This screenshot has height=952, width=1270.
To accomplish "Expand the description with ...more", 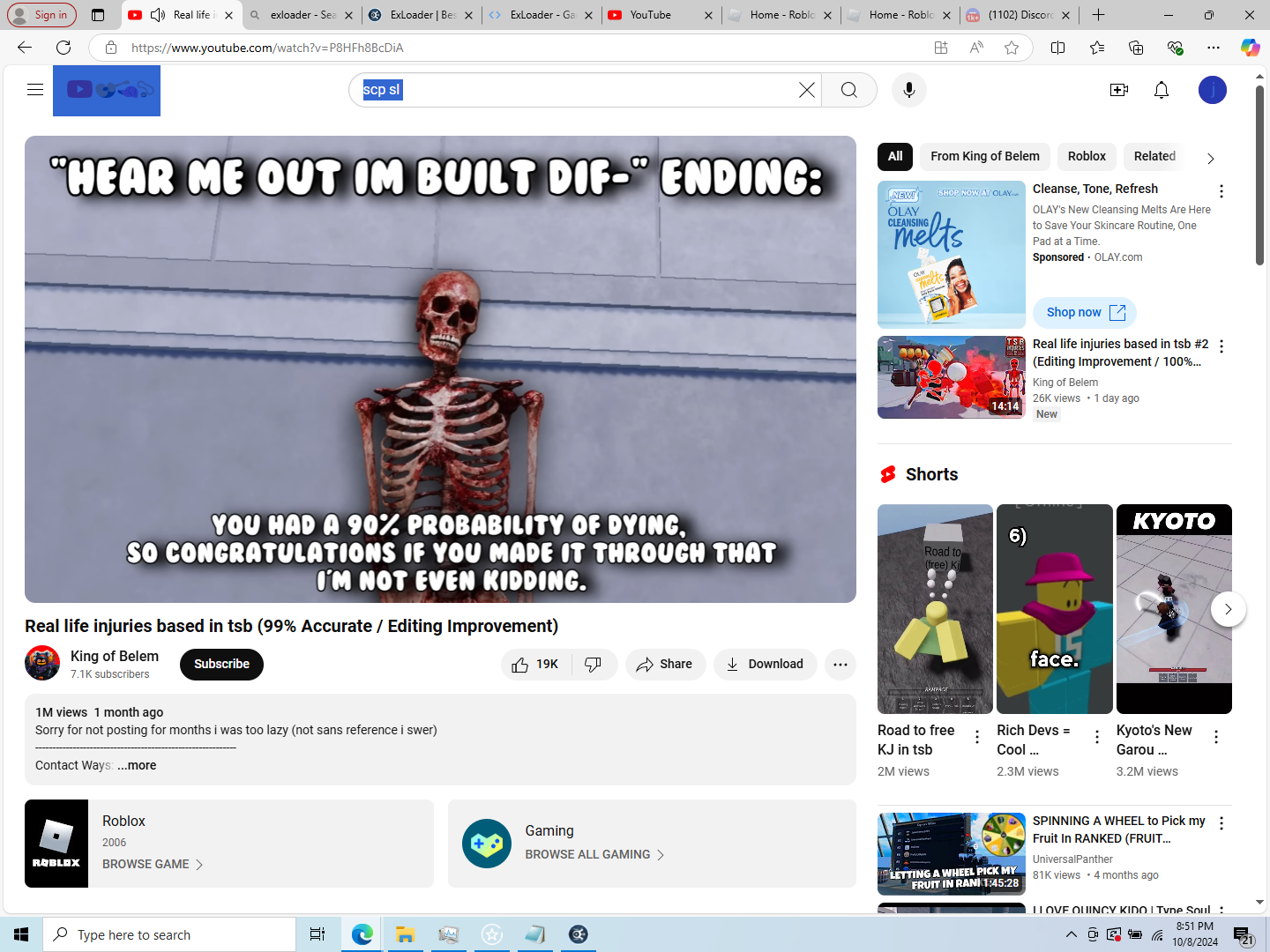I will click(x=137, y=765).
